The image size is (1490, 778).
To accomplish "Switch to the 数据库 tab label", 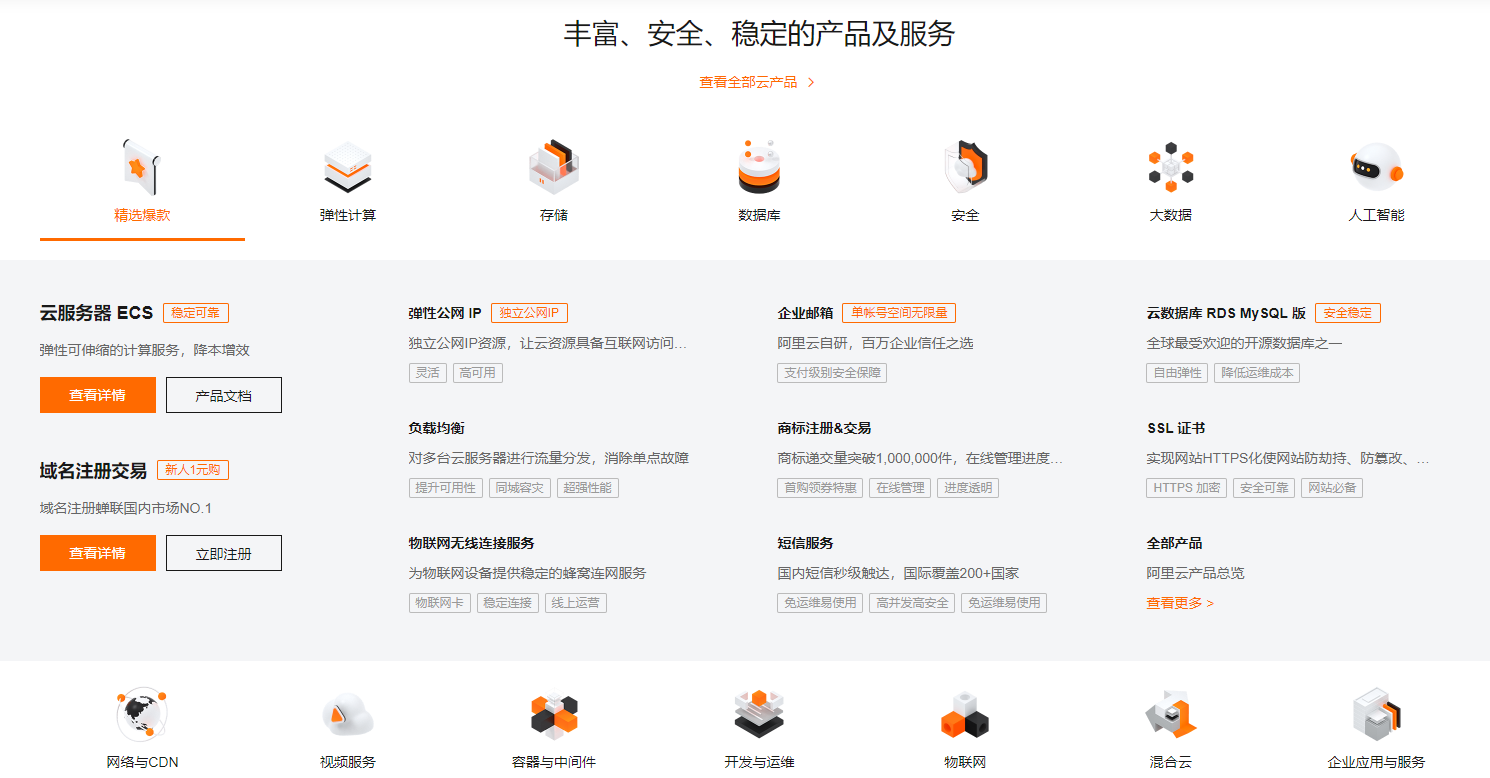I will pyautogui.click(x=759, y=215).
